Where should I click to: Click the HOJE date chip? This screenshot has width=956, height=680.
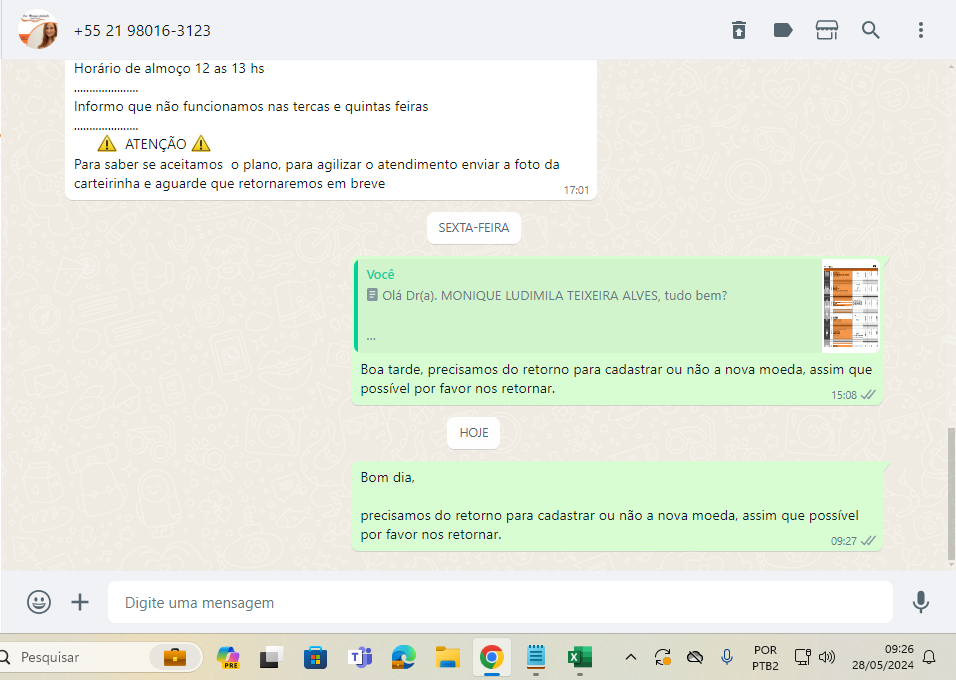click(474, 432)
